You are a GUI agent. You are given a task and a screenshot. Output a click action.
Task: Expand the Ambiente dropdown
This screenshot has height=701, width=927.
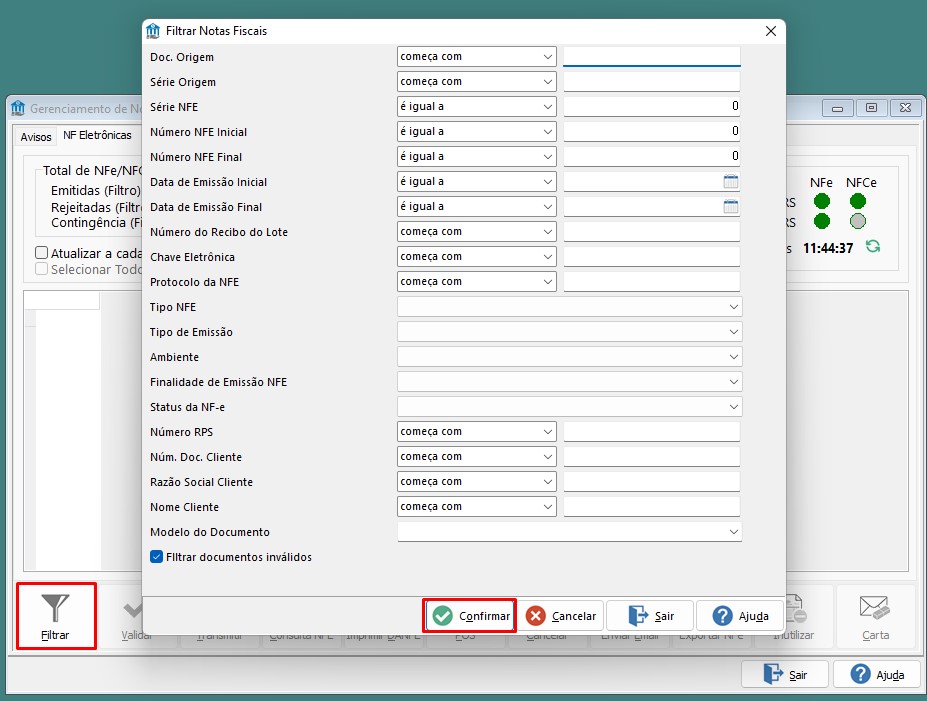[569, 356]
